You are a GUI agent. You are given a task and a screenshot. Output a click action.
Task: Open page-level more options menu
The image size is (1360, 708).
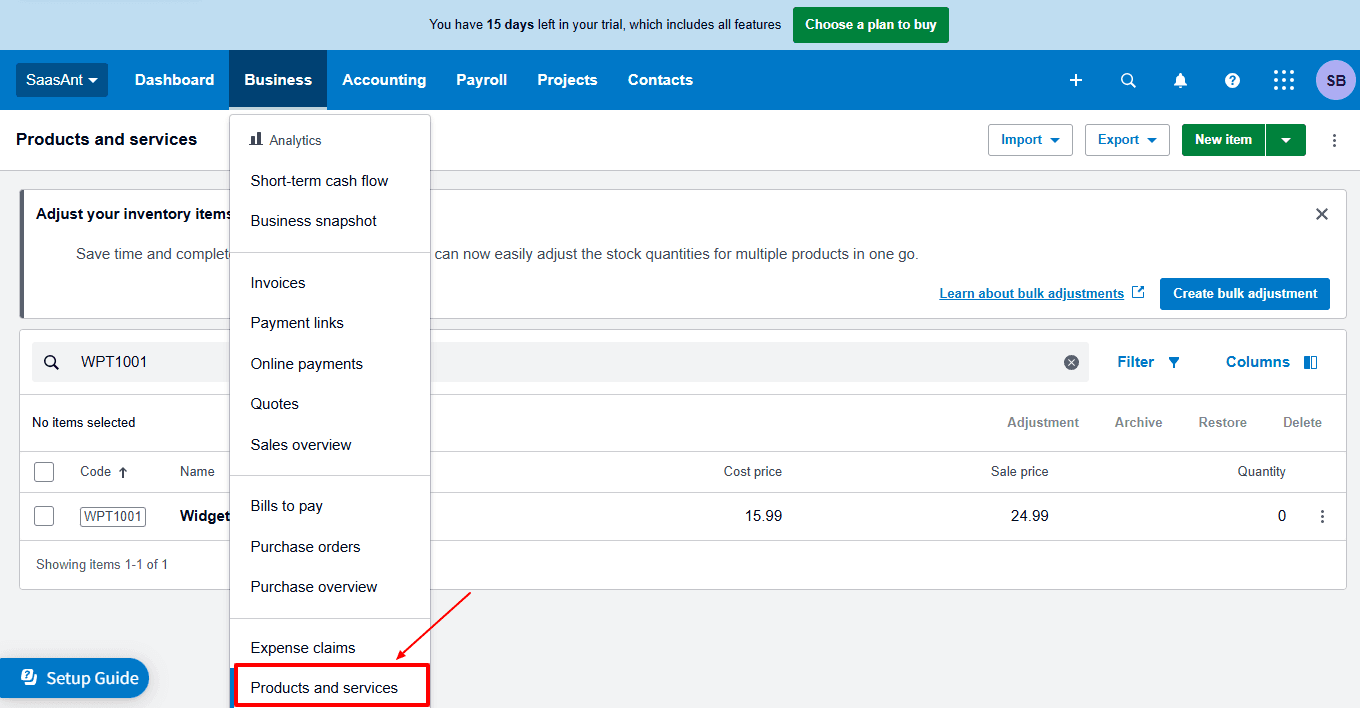1334,140
